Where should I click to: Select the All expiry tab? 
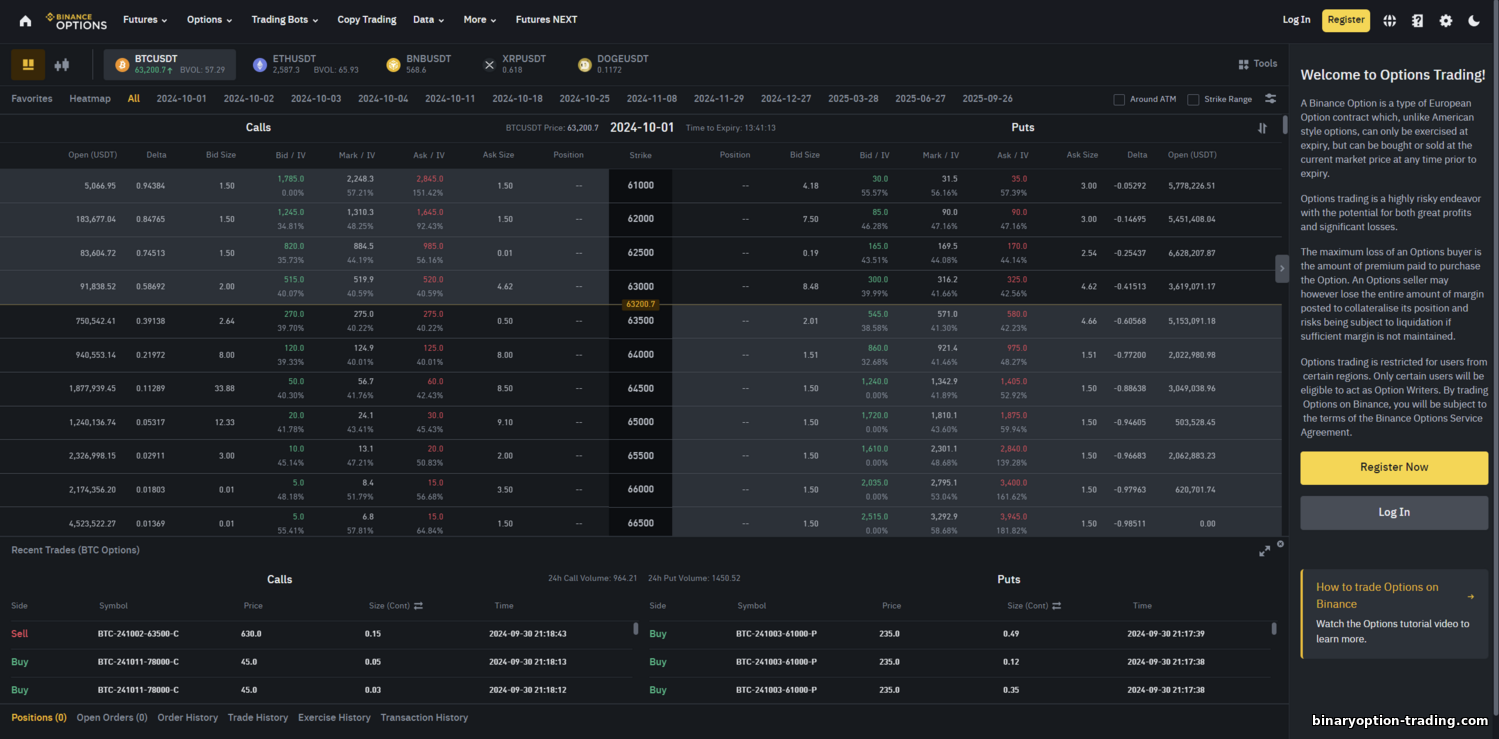134,99
